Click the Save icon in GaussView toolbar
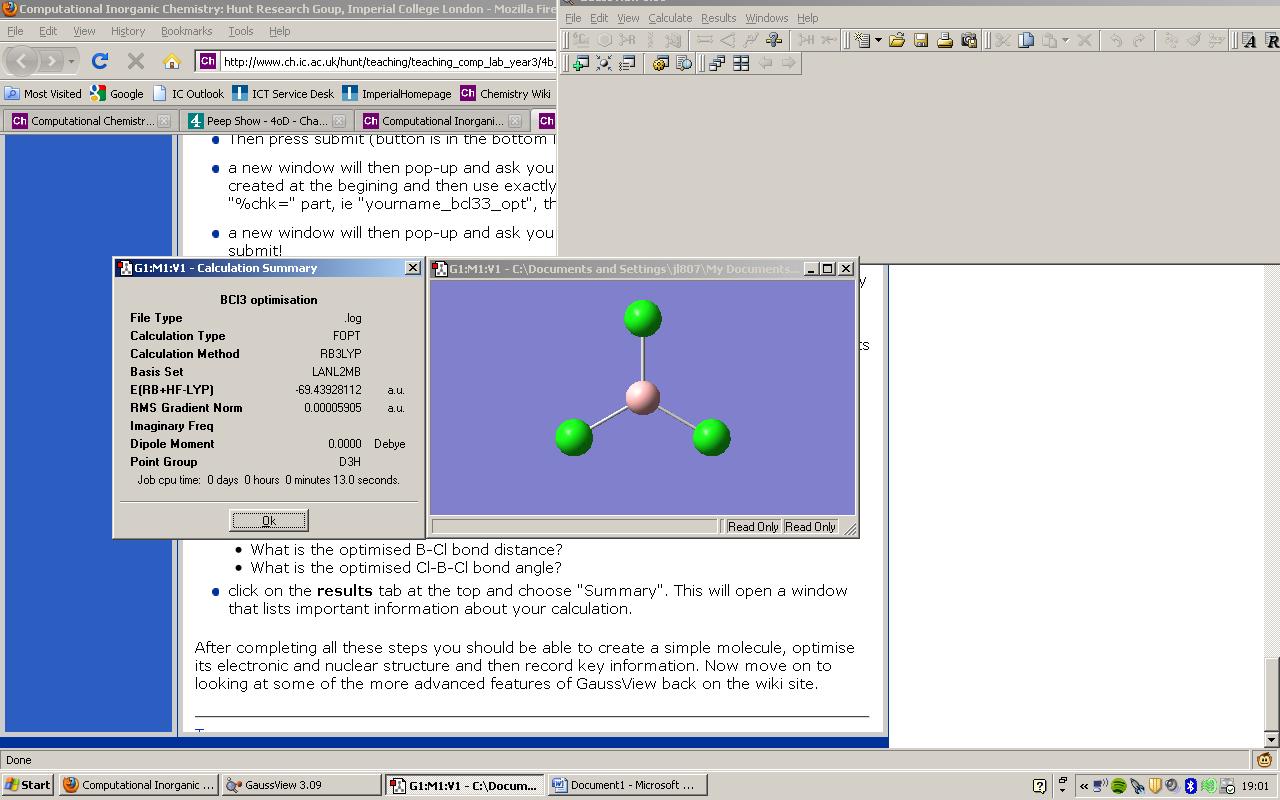 tap(921, 41)
